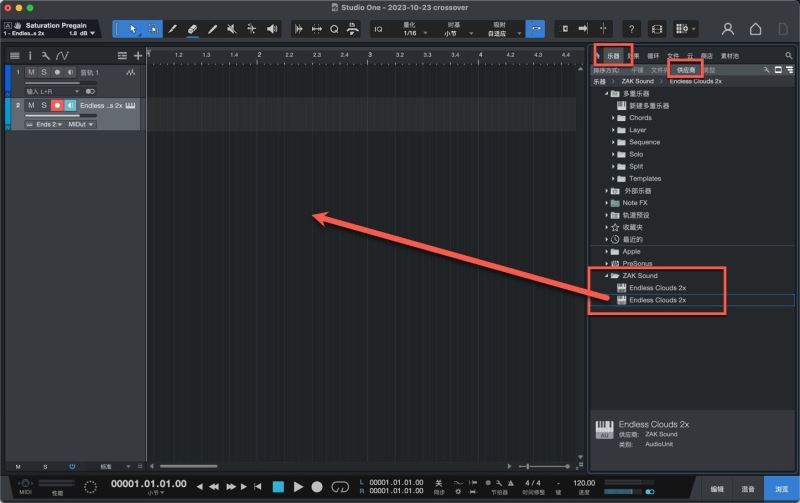This screenshot has height=503, width=800.
Task: Open the user account icon
Action: pos(728,29)
